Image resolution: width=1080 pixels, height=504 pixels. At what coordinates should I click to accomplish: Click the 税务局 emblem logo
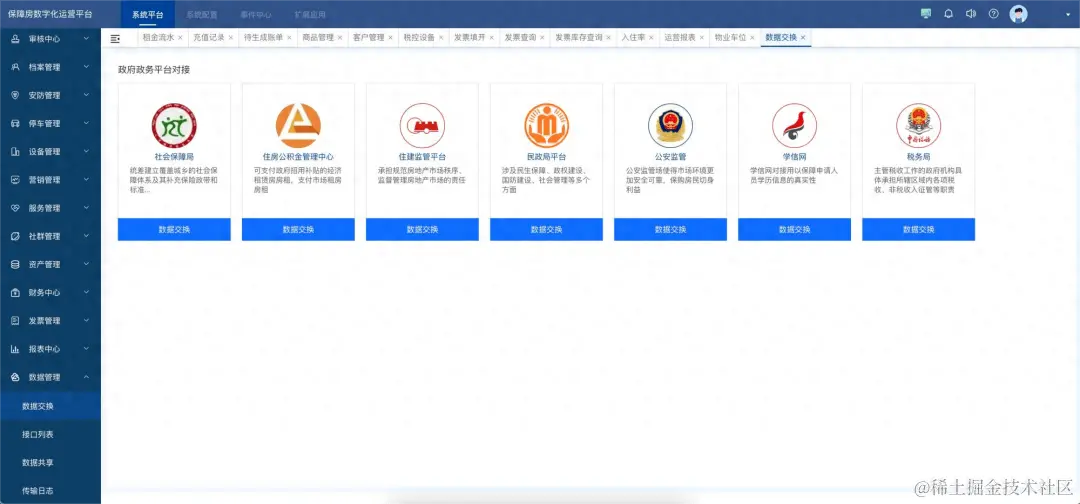[x=918, y=125]
